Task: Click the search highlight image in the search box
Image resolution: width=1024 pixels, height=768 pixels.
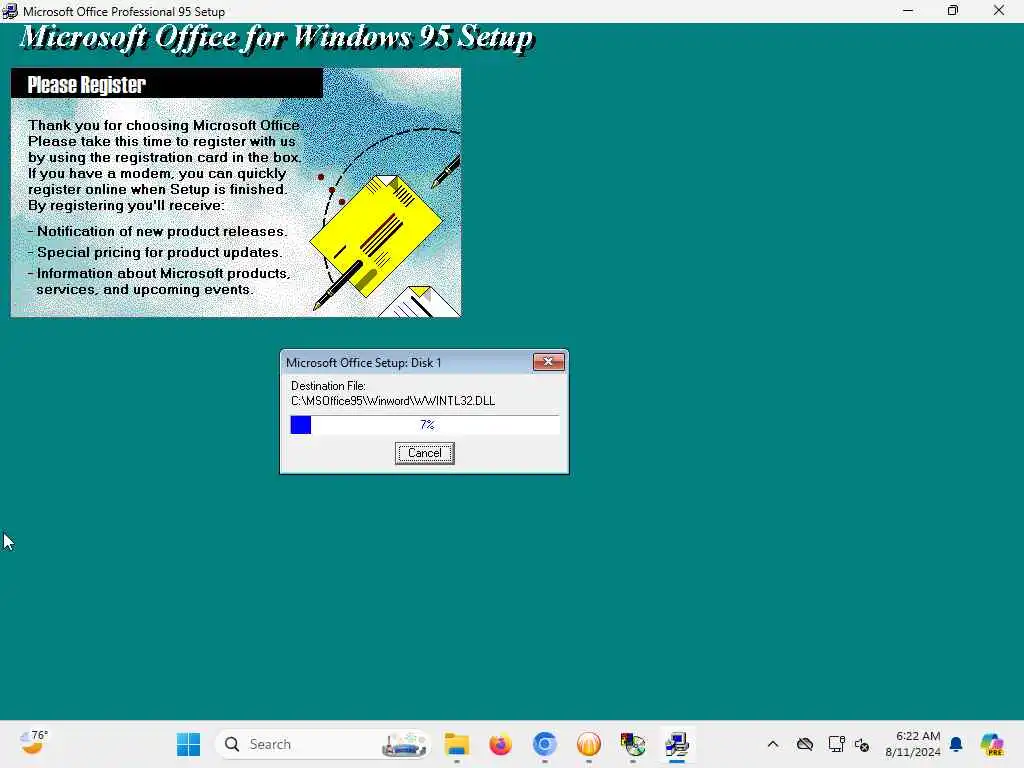Action: [405, 744]
